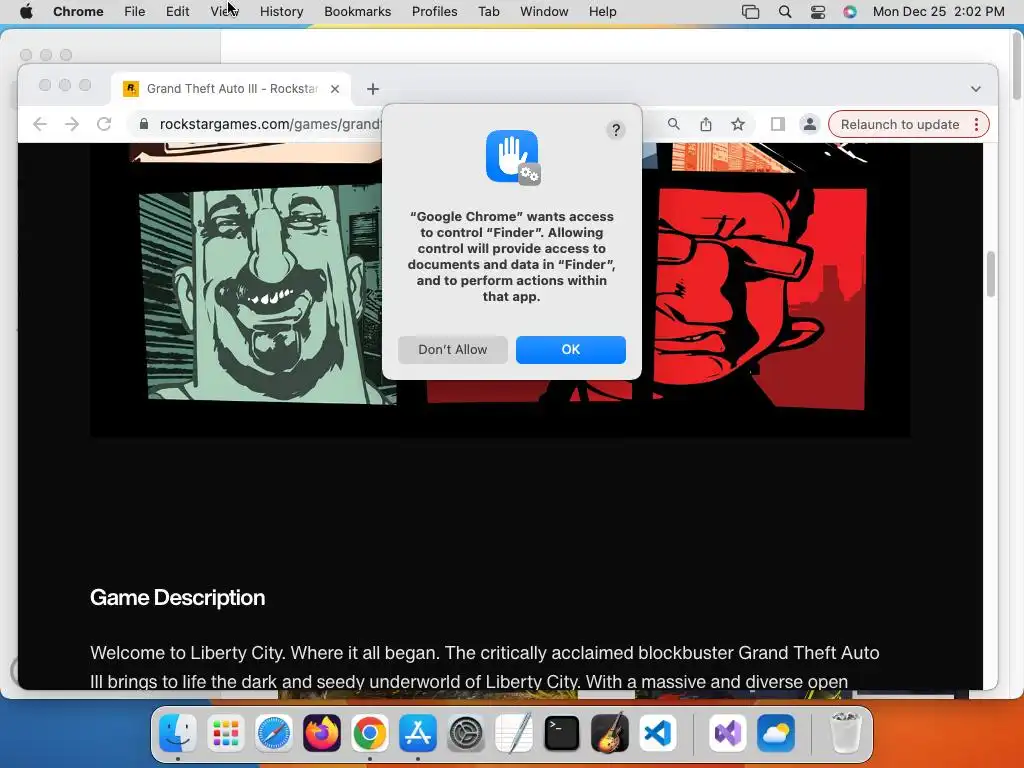Screen dimensions: 1024x768
Task: Open Safari from the Dock
Action: click(x=274, y=733)
